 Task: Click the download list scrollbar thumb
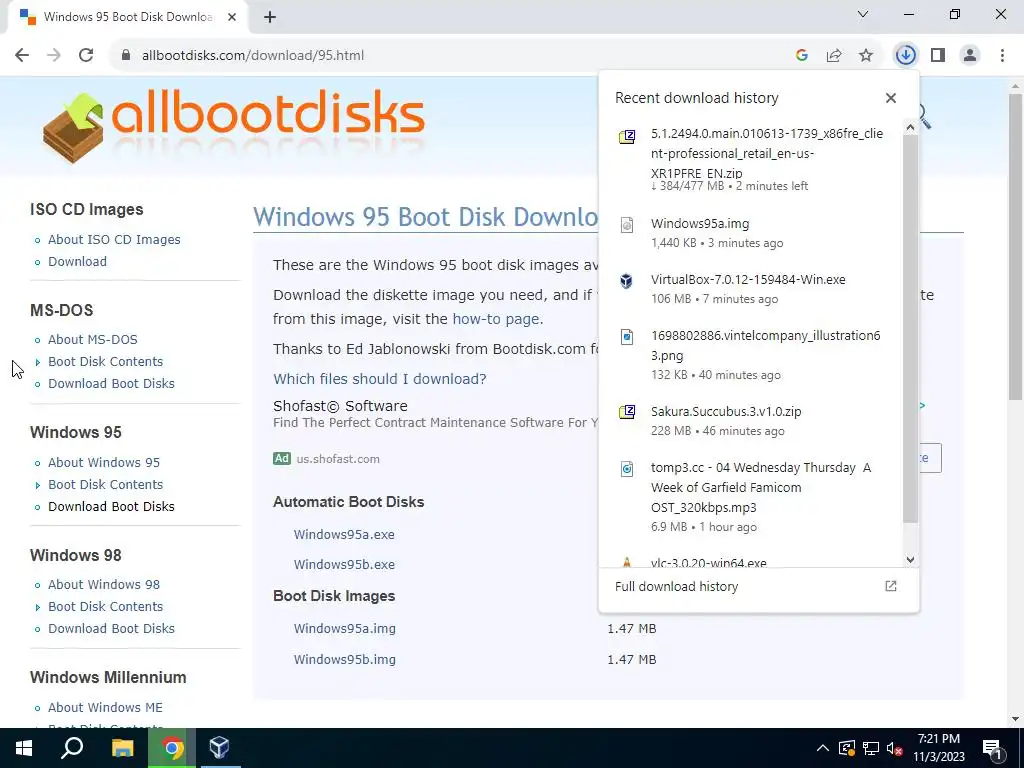point(910,327)
